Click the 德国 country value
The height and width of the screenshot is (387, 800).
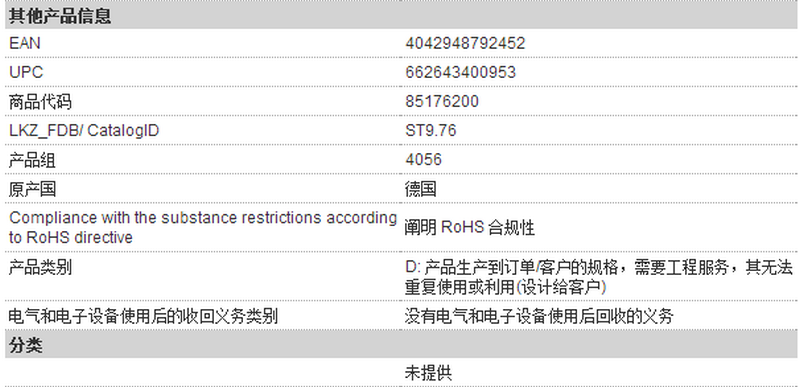pos(421,189)
